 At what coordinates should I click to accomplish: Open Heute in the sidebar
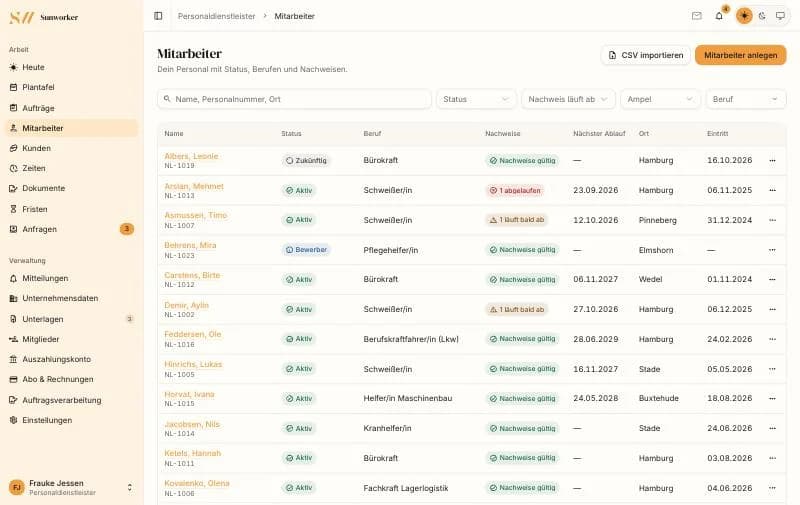click(x=71, y=67)
